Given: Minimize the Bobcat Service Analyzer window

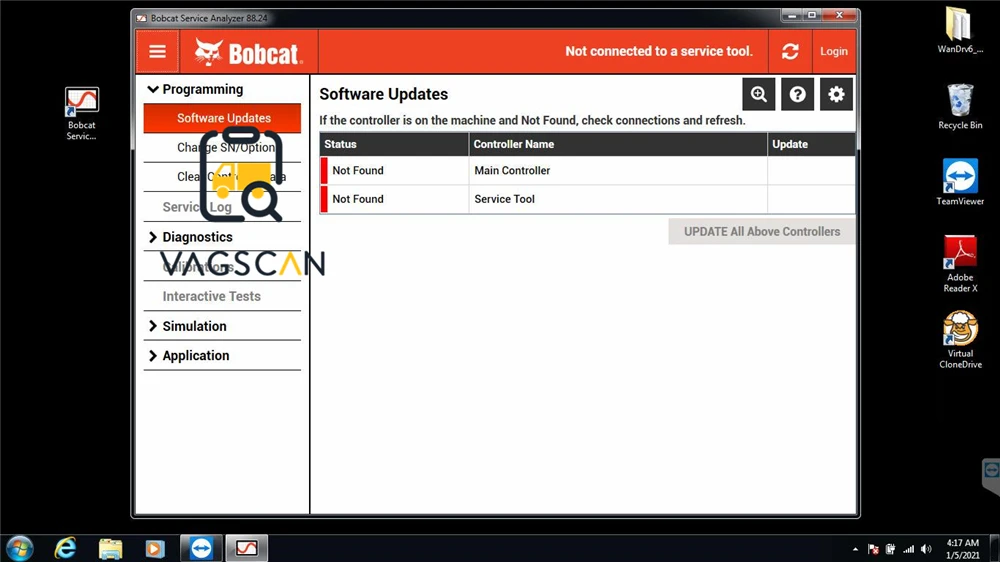Looking at the screenshot, I should [791, 15].
